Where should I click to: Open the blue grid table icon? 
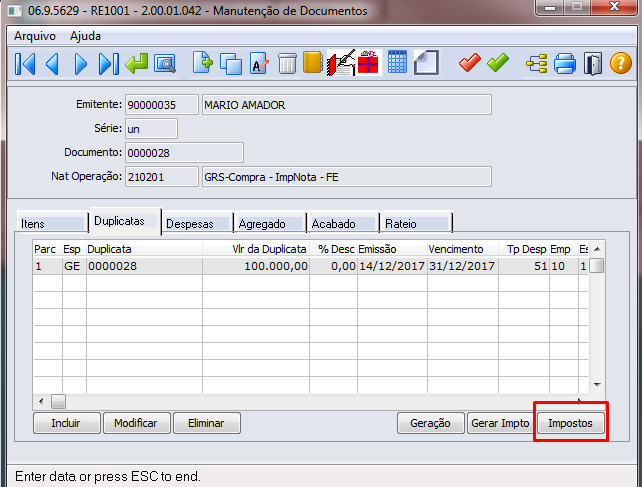pos(397,62)
